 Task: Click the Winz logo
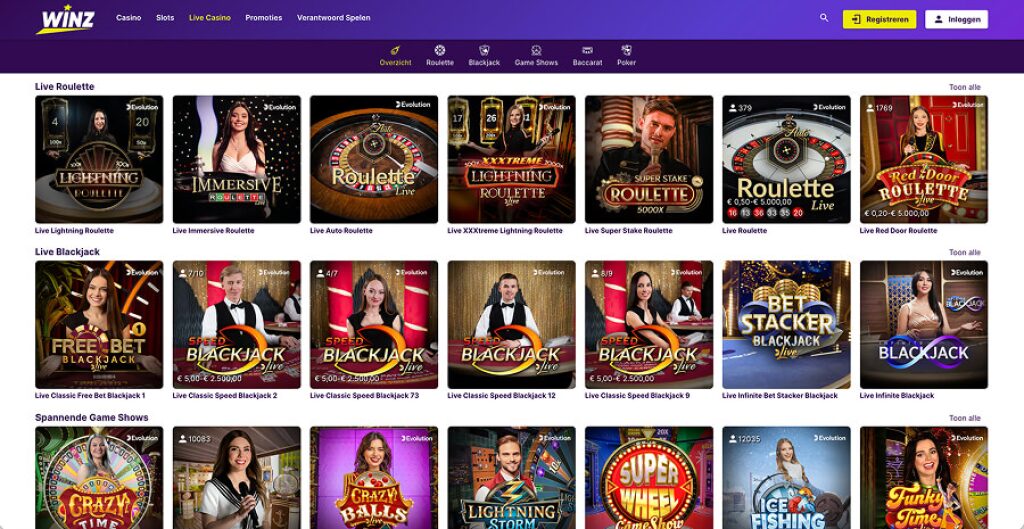pos(66,18)
